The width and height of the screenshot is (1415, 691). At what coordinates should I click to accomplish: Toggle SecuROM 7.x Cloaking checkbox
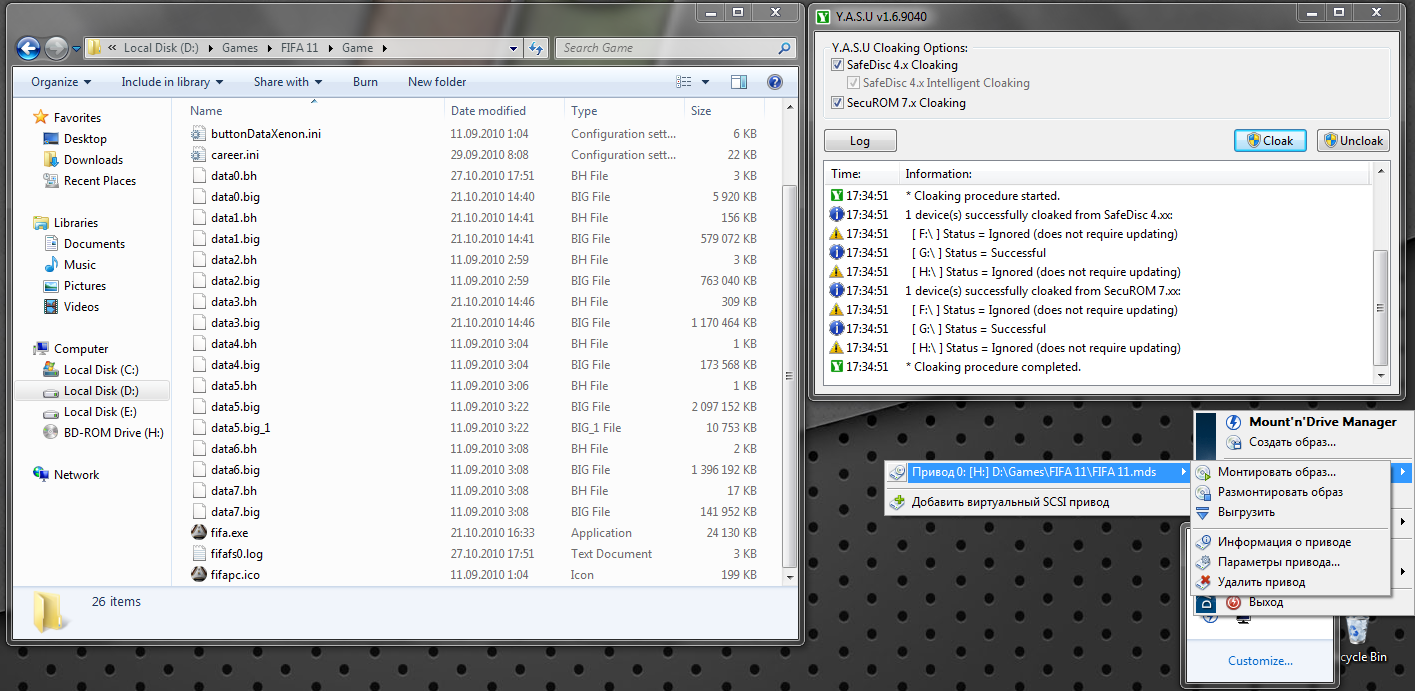[x=837, y=103]
